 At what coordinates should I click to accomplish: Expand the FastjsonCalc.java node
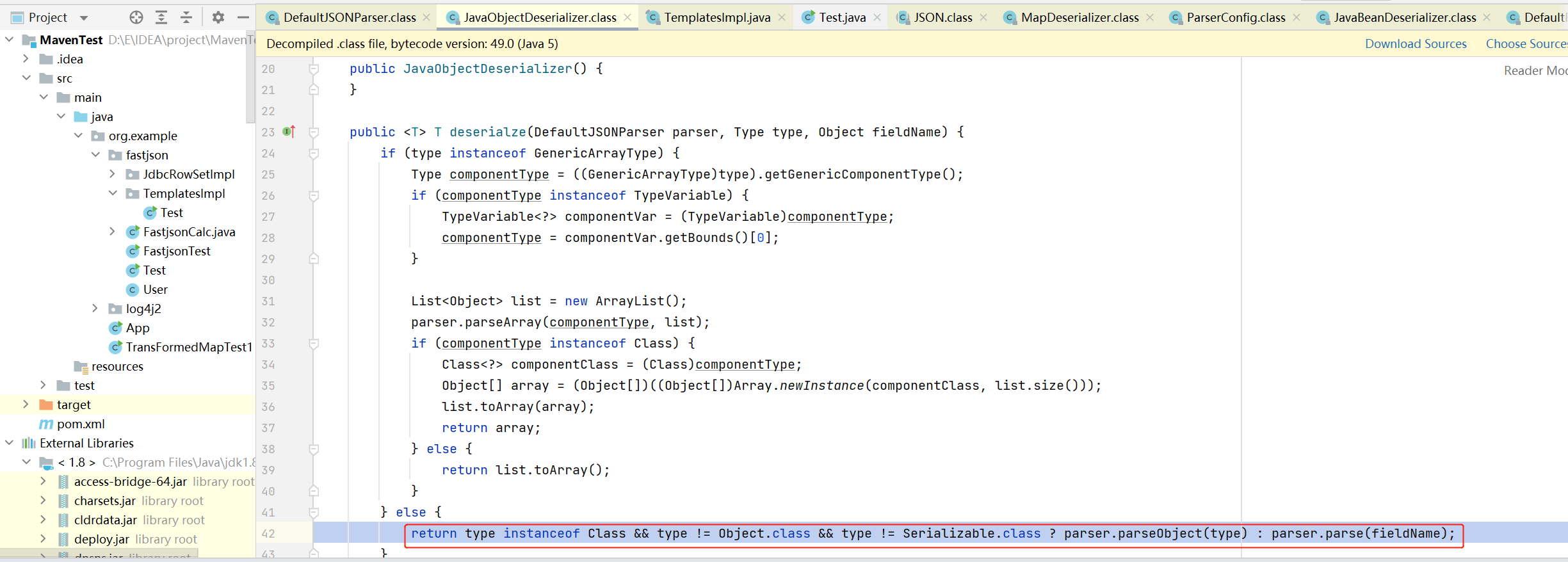113,232
